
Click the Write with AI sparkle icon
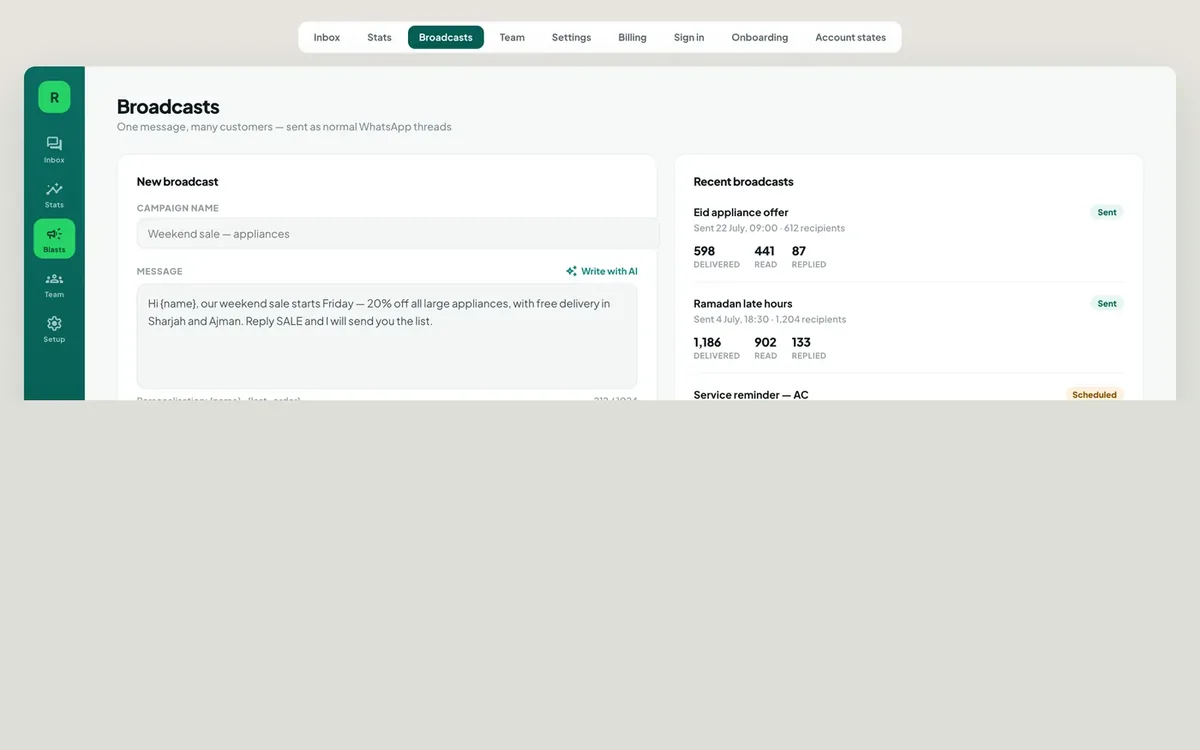tap(571, 271)
